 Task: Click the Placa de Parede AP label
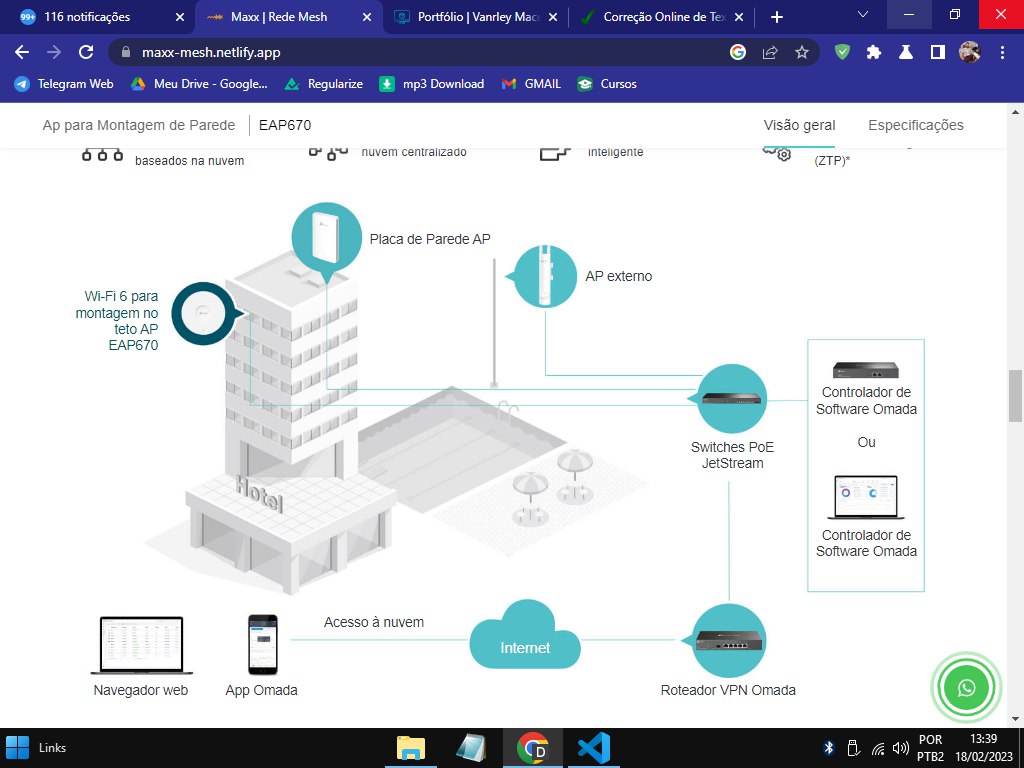pos(430,239)
